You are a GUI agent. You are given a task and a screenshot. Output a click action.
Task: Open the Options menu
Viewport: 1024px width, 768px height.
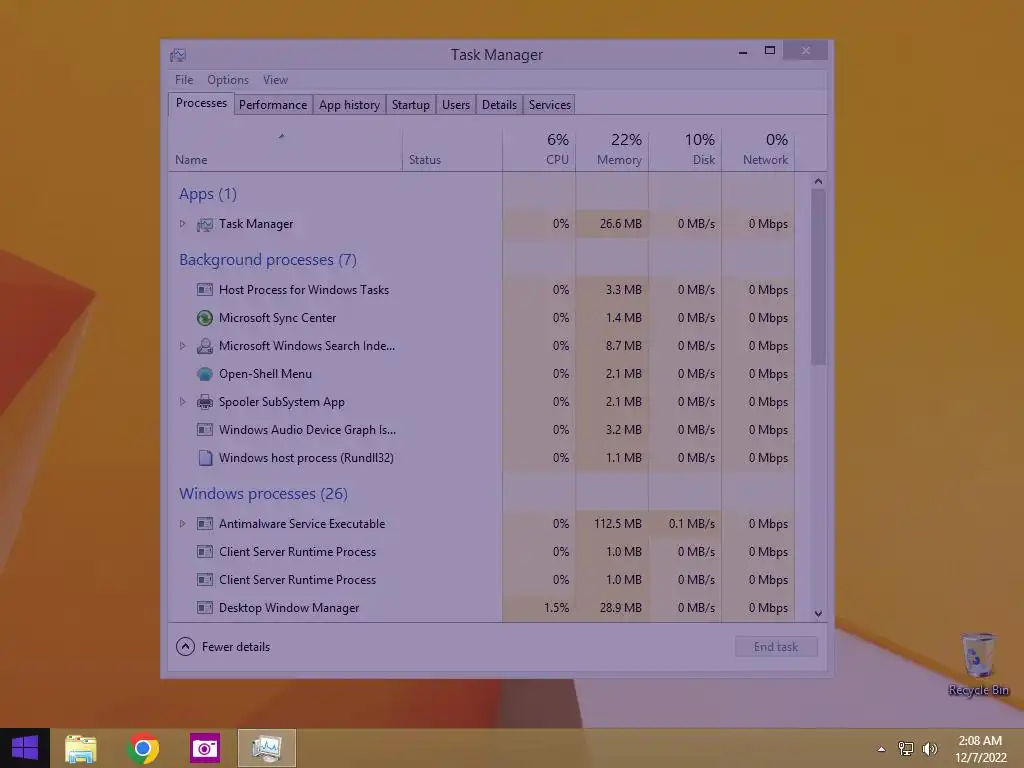(228, 80)
